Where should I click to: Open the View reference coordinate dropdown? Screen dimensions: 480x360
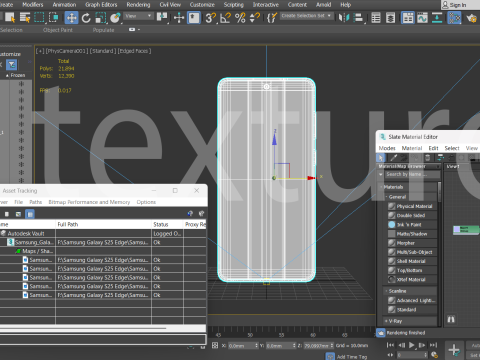click(138, 16)
